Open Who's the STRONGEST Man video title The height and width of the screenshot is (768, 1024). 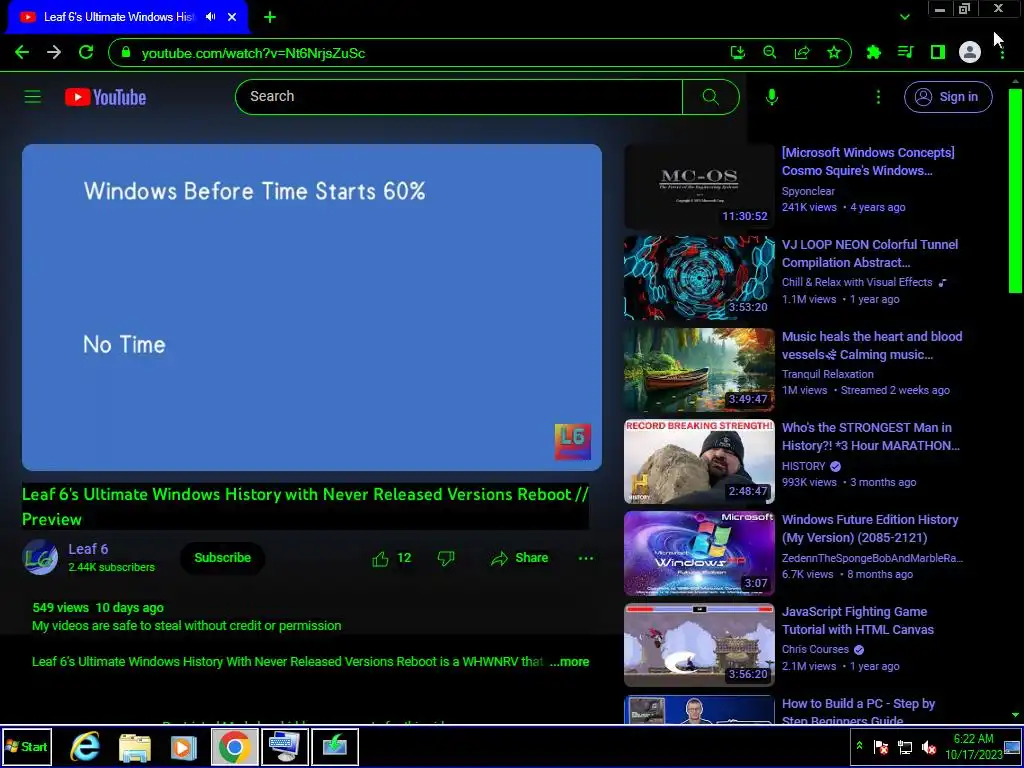[871, 436]
